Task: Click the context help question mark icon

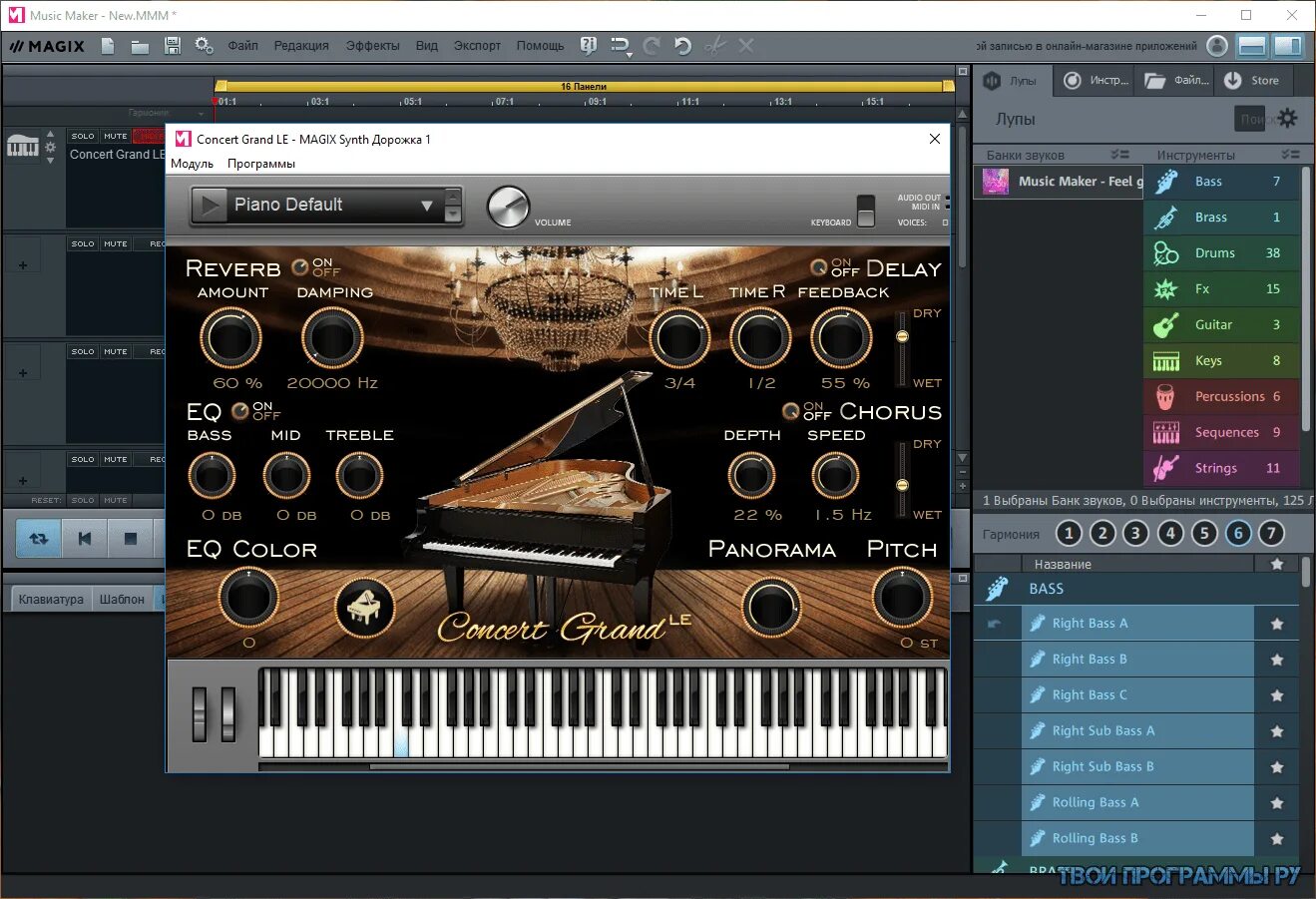Action: (x=589, y=45)
